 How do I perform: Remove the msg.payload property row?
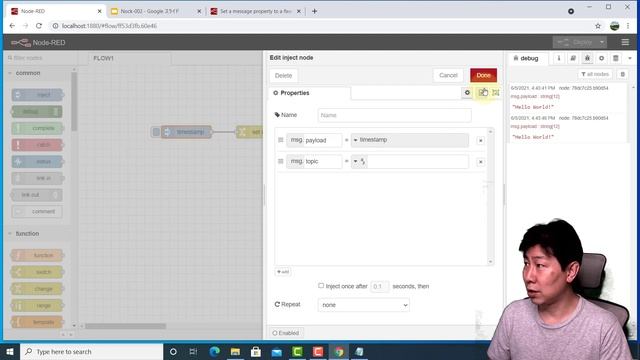480,140
